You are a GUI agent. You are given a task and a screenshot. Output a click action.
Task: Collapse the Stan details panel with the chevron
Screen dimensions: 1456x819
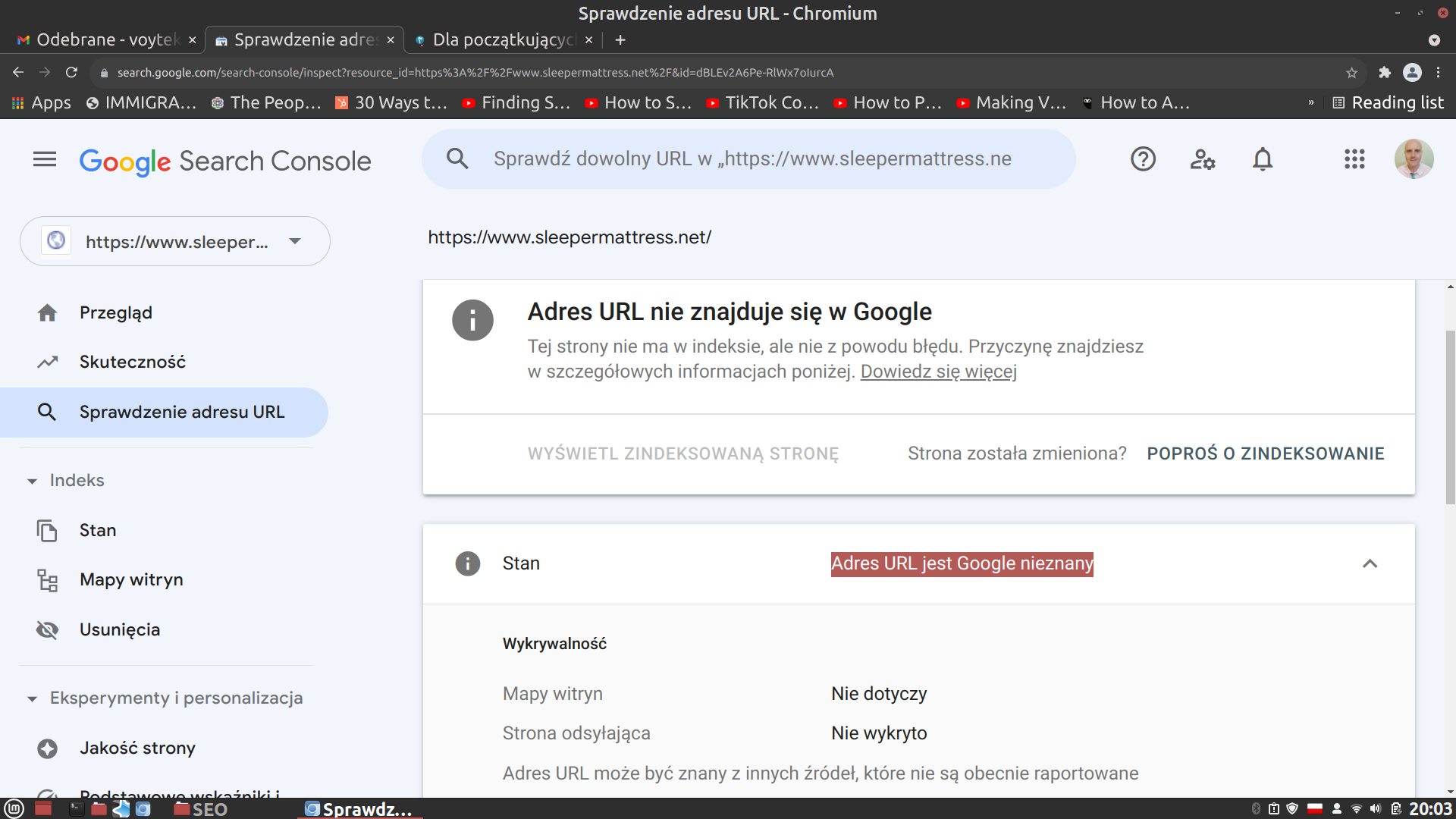[x=1370, y=563]
